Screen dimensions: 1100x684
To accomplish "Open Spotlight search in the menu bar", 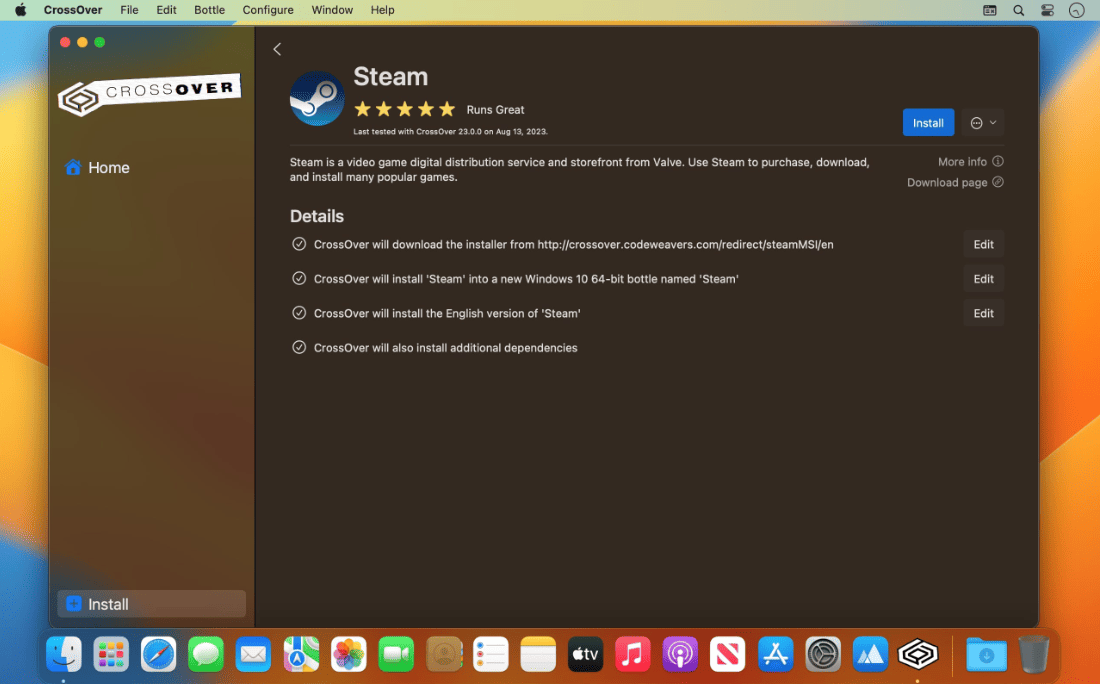I will click(x=1019, y=10).
